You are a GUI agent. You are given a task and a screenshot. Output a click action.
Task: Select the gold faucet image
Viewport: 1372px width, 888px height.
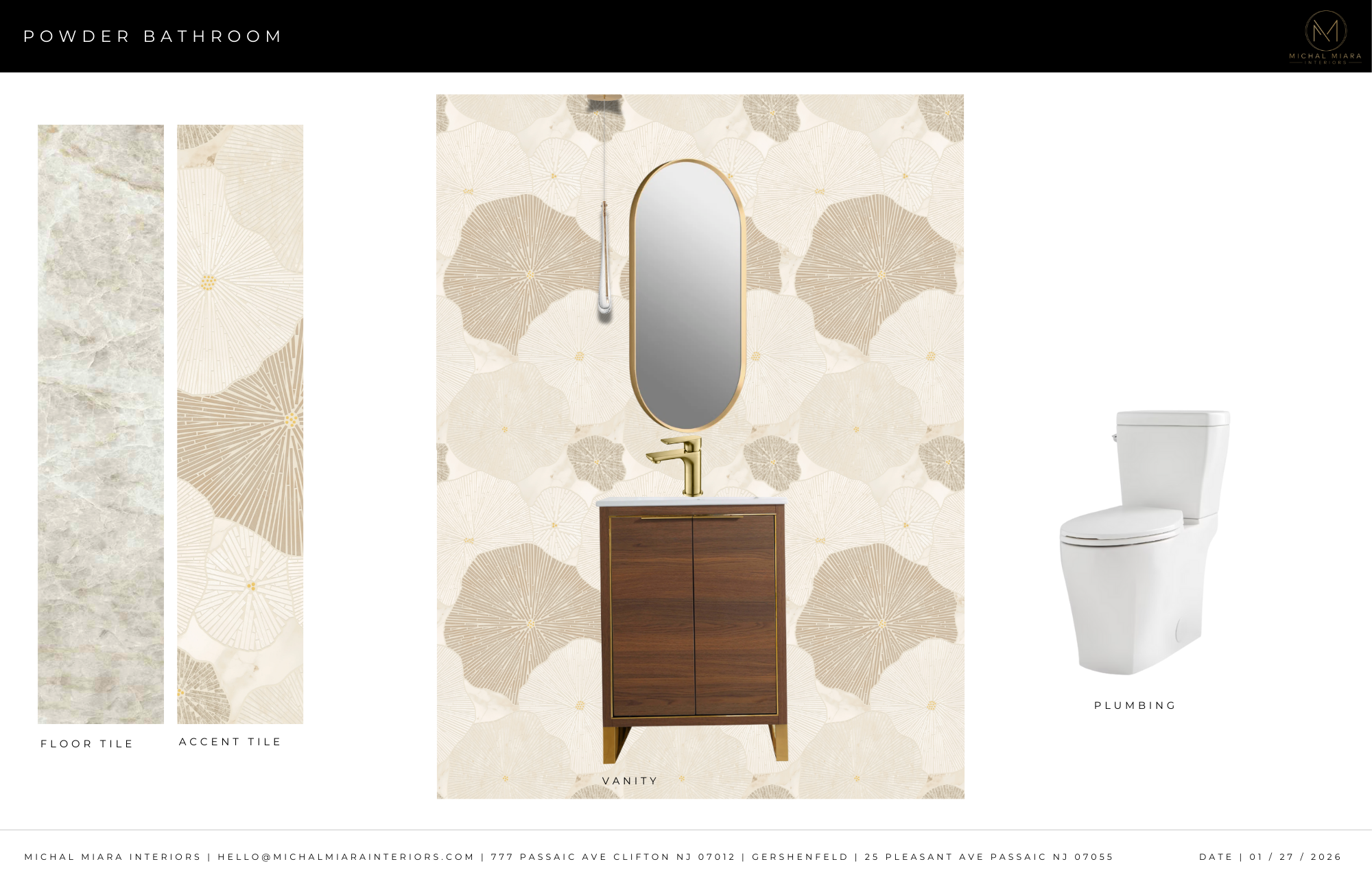point(675,466)
